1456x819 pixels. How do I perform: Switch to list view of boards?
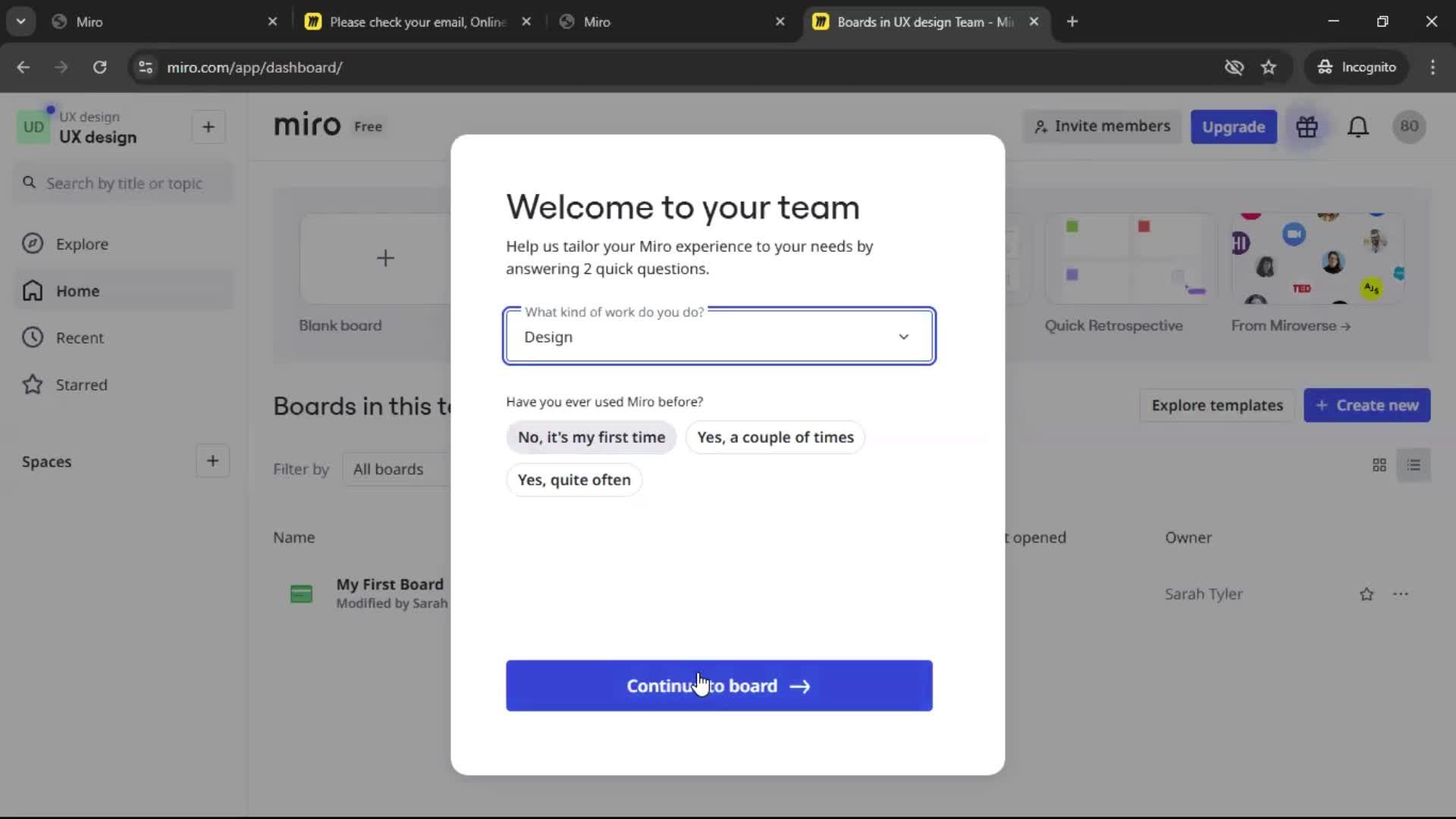(1414, 465)
